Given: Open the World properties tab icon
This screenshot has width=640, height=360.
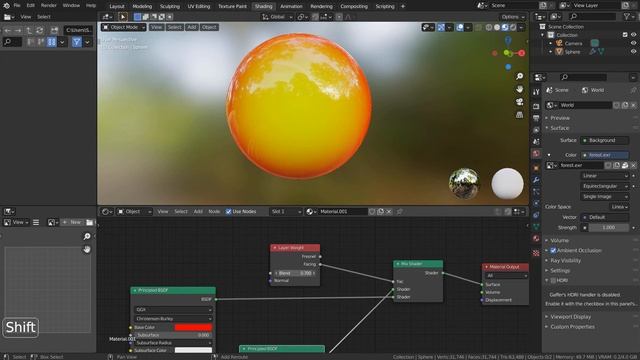Looking at the screenshot, I should [x=536, y=153].
